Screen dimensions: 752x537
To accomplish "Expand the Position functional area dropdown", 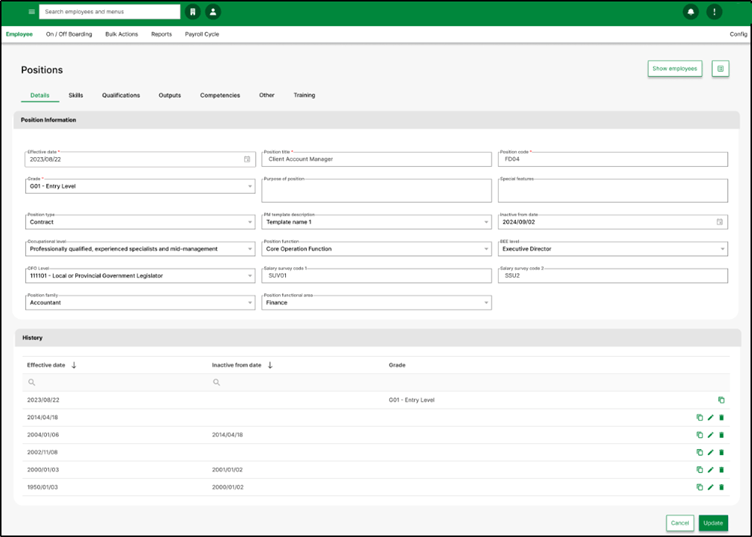I will click(x=376, y=303).
